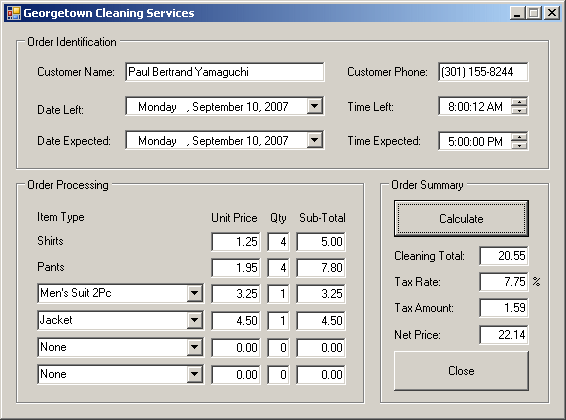Click the 'Tax Rate:' label
Image resolution: width=566 pixels, height=420 pixels.
pos(417,282)
